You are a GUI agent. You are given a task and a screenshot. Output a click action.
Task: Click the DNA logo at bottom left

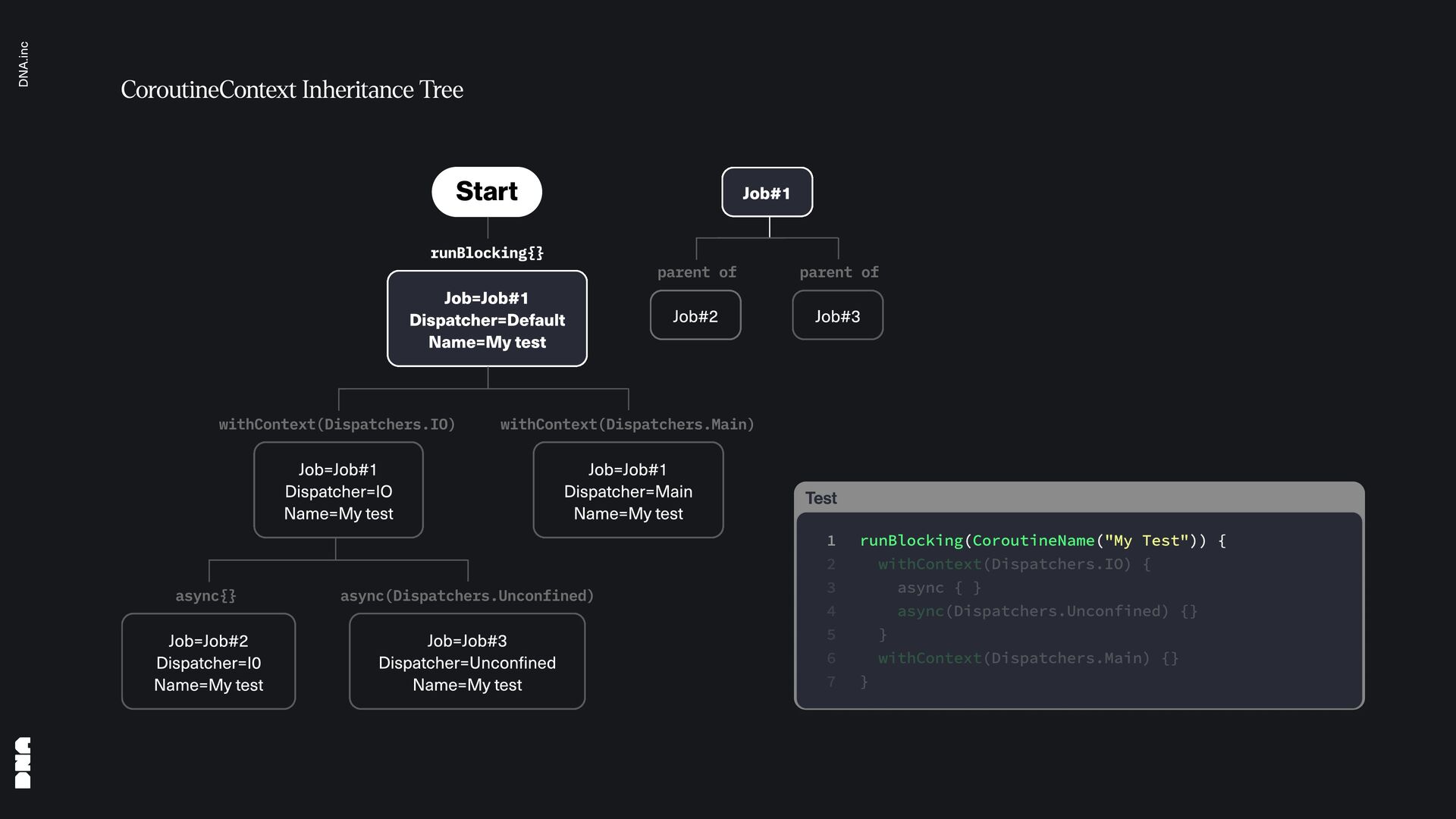pos(23,762)
